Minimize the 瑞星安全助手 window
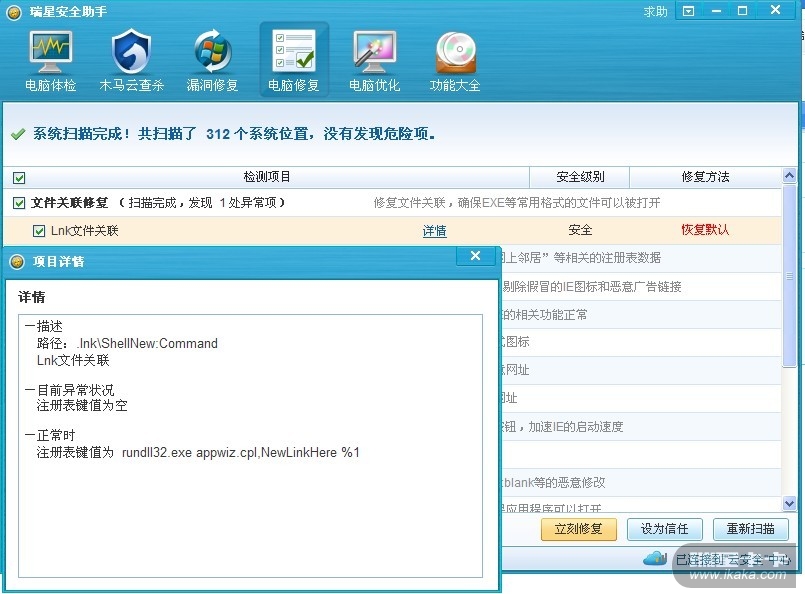The image size is (805, 594). 716,11
